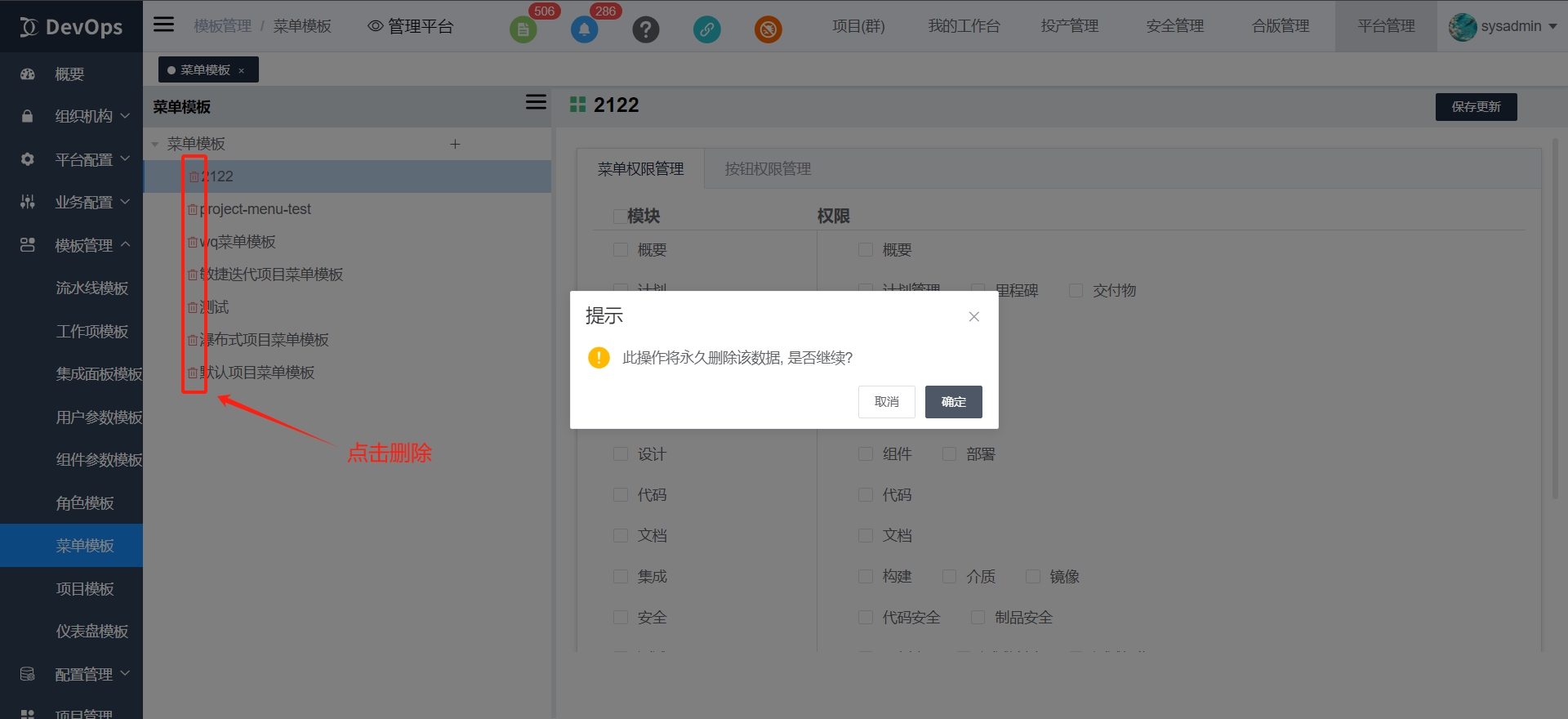
Task: Tick the 代码安全 permission checkbox
Action: click(x=866, y=618)
